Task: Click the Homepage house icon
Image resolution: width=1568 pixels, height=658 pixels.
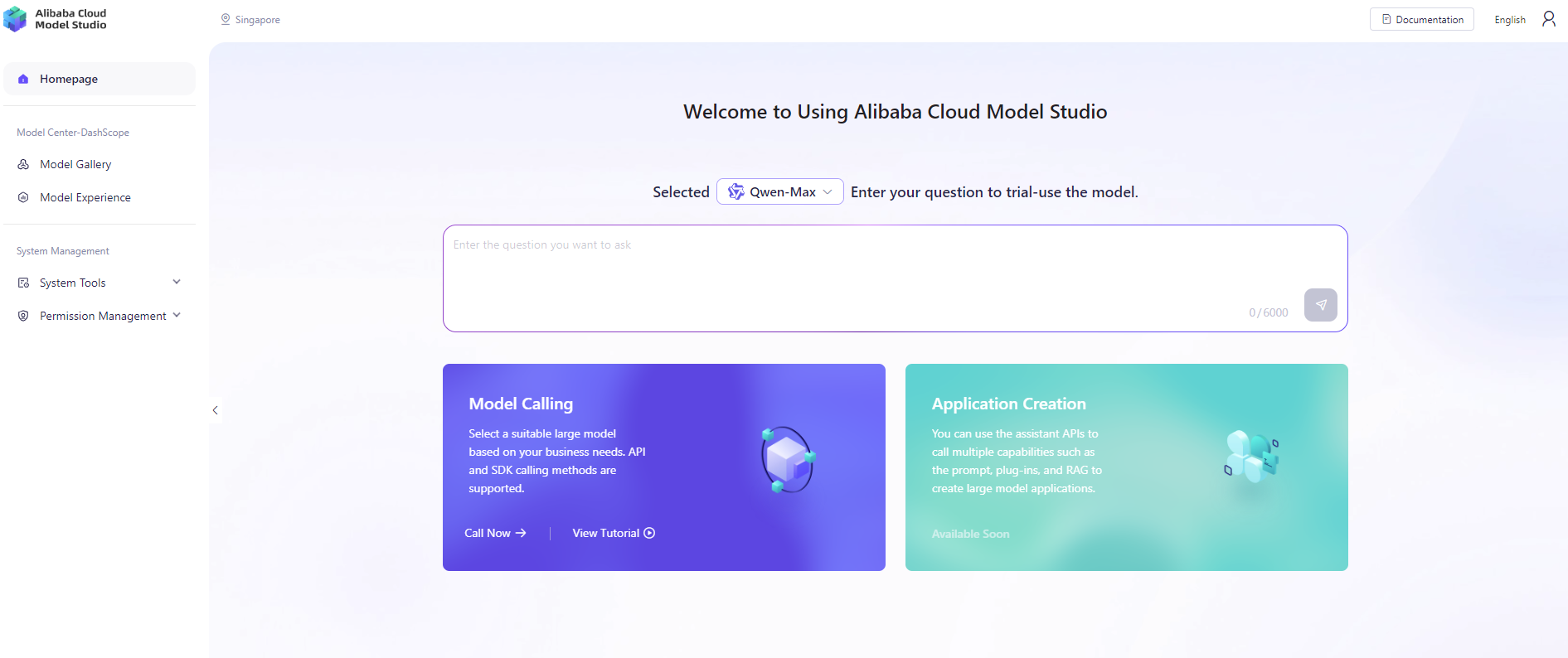Action: click(x=23, y=79)
